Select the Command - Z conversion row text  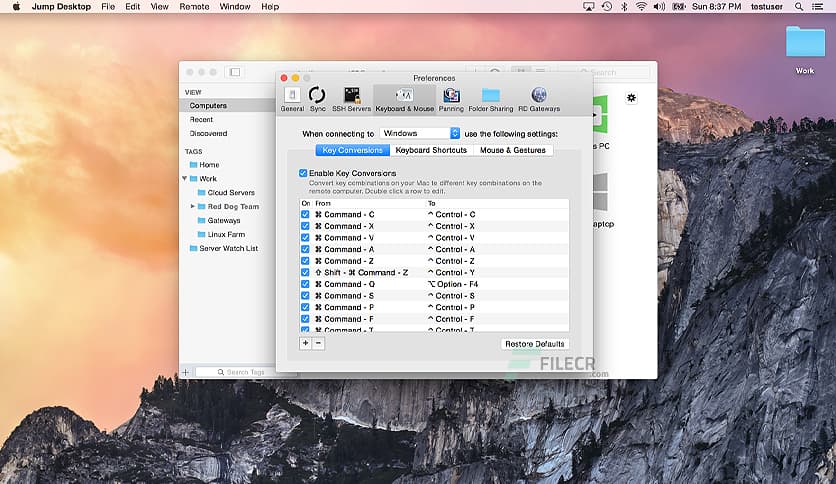344,261
